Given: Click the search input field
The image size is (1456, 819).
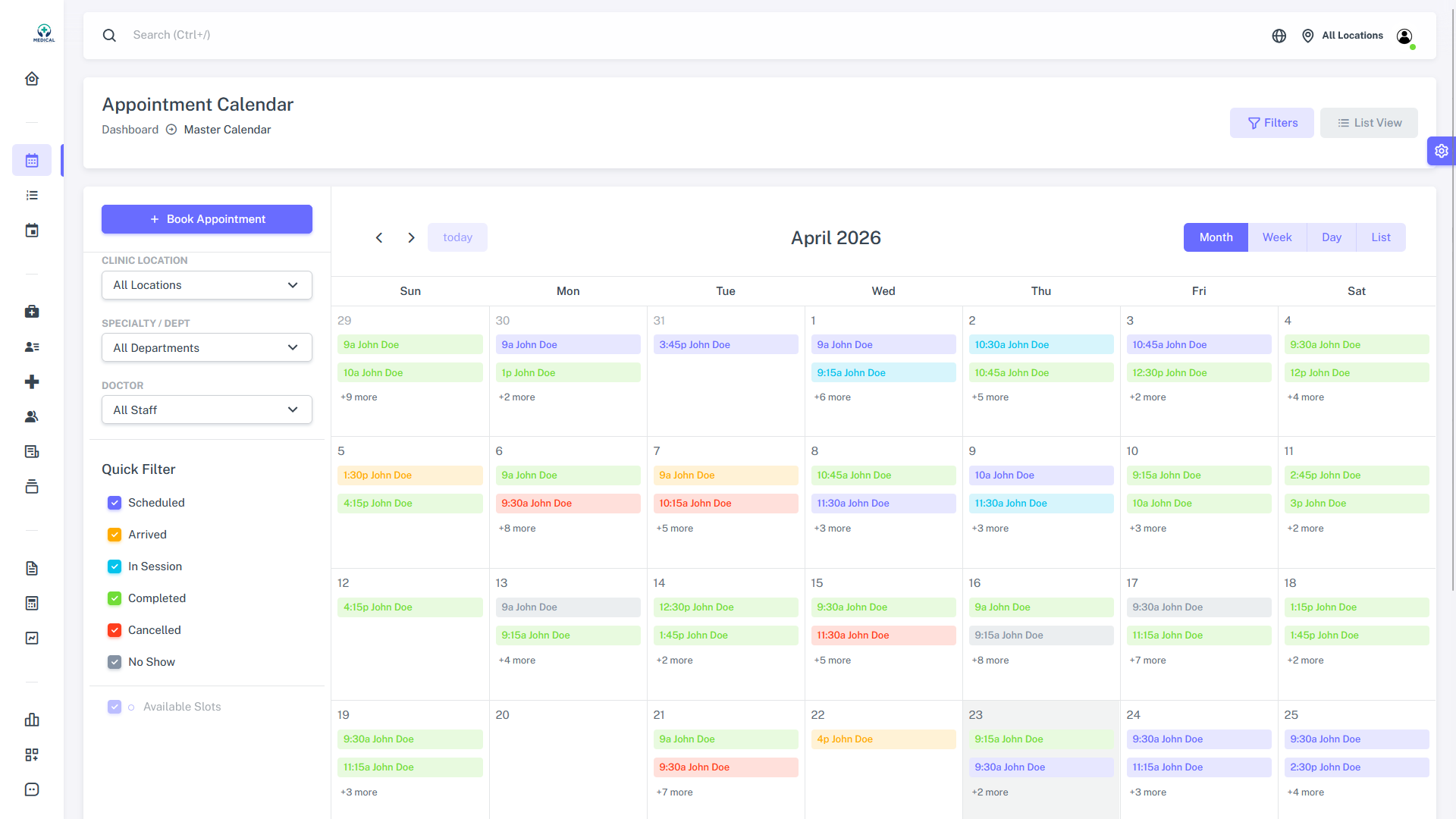Looking at the screenshot, I should pos(682,35).
